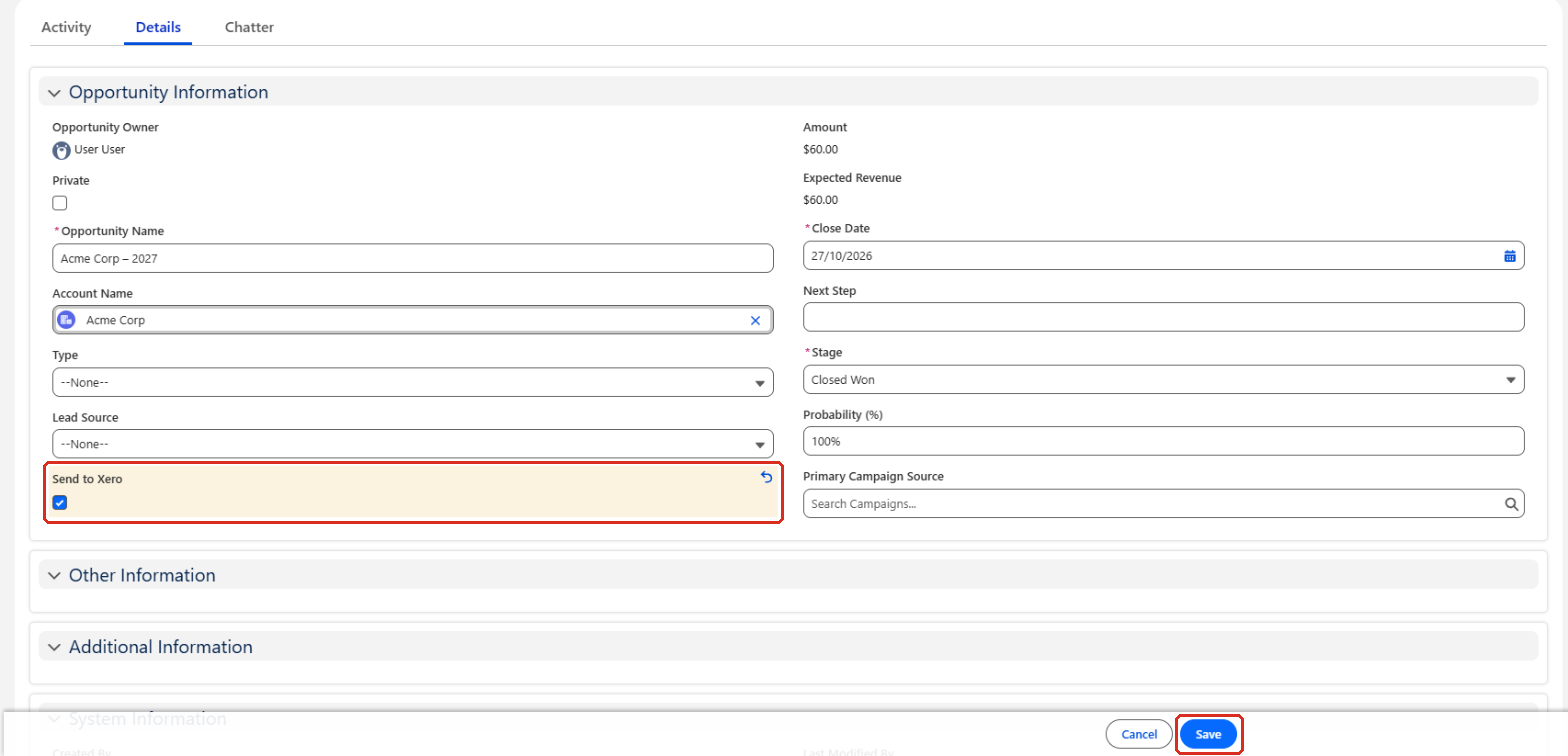The image size is (1568, 756).
Task: Click the Search Campaigns magnifier icon
Action: pyautogui.click(x=1512, y=504)
